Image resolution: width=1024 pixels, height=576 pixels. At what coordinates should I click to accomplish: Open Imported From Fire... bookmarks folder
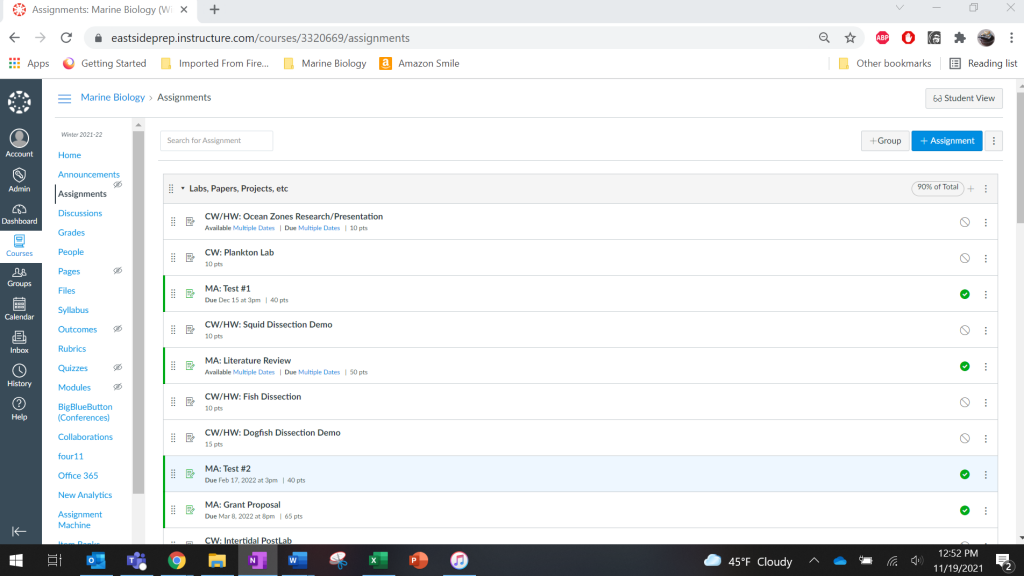tap(215, 63)
